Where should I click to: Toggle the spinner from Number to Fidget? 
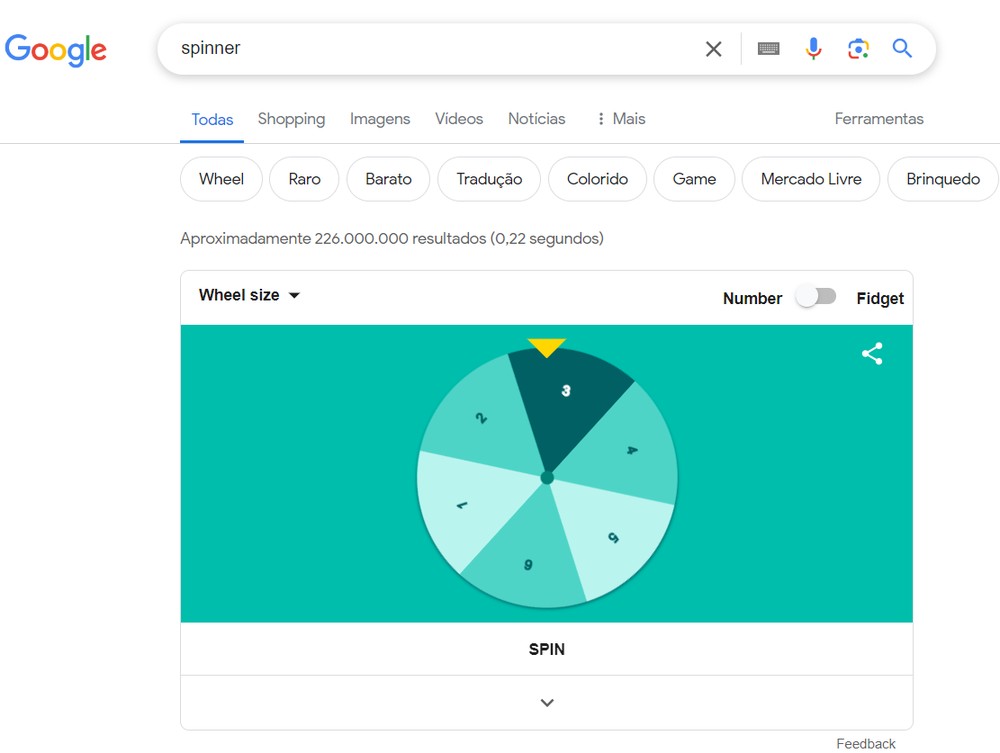(816, 297)
